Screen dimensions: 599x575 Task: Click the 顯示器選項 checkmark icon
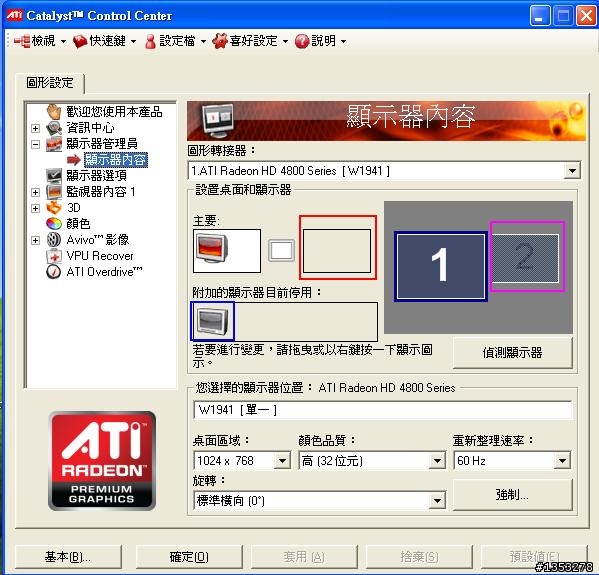pos(54,176)
